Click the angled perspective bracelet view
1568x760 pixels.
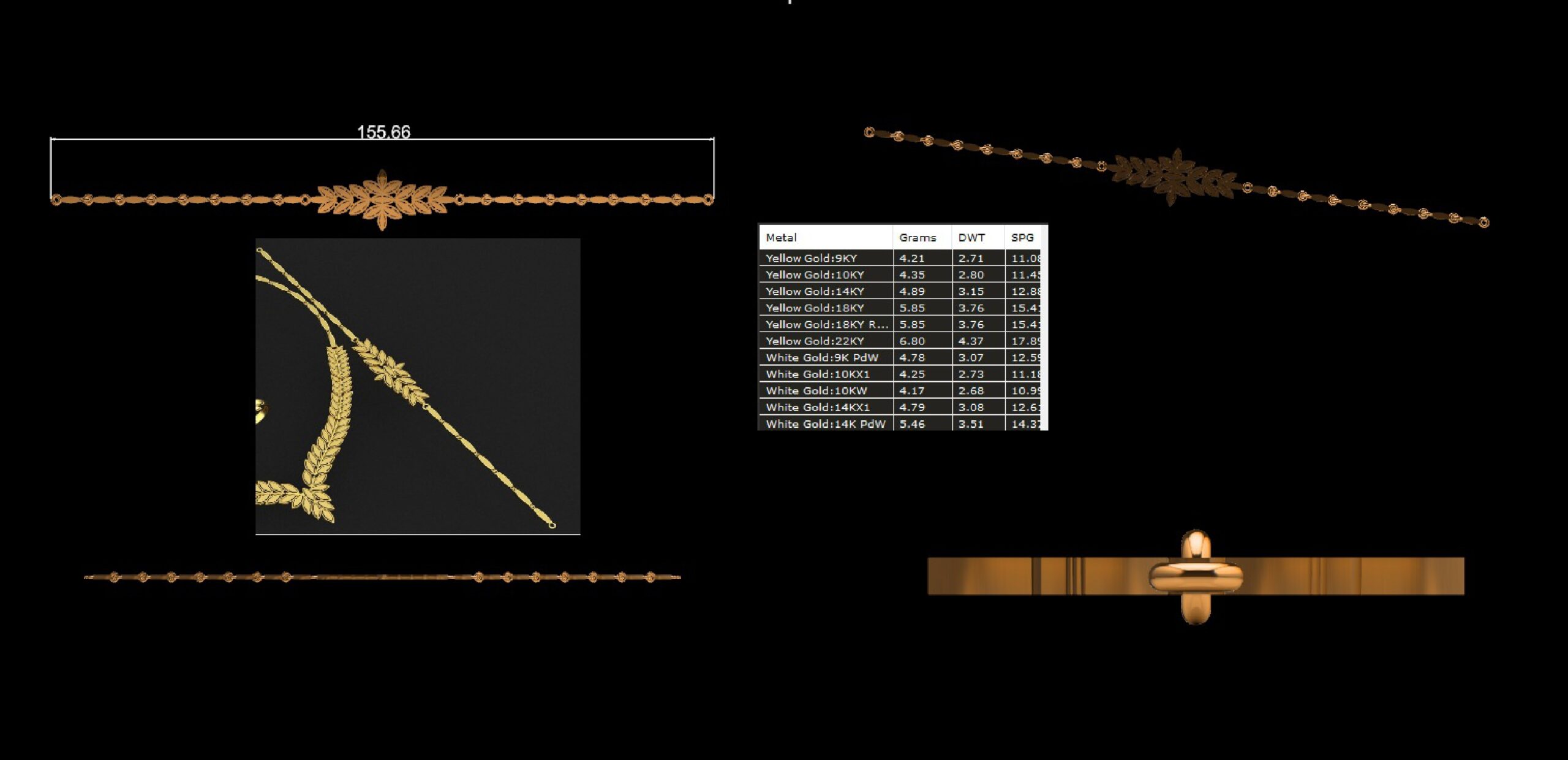coord(1176,176)
